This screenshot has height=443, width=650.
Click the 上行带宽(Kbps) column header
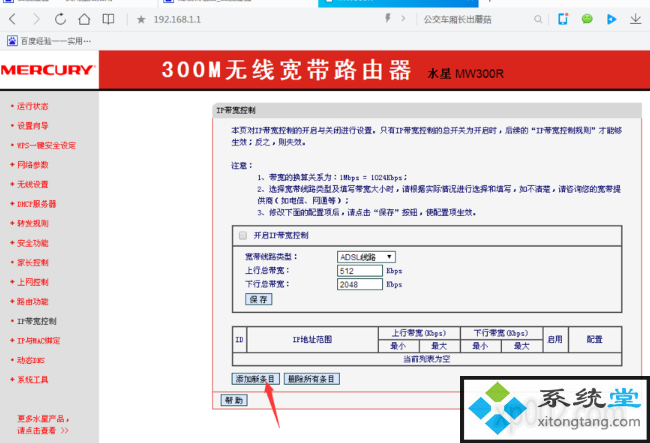pyautogui.click(x=419, y=333)
